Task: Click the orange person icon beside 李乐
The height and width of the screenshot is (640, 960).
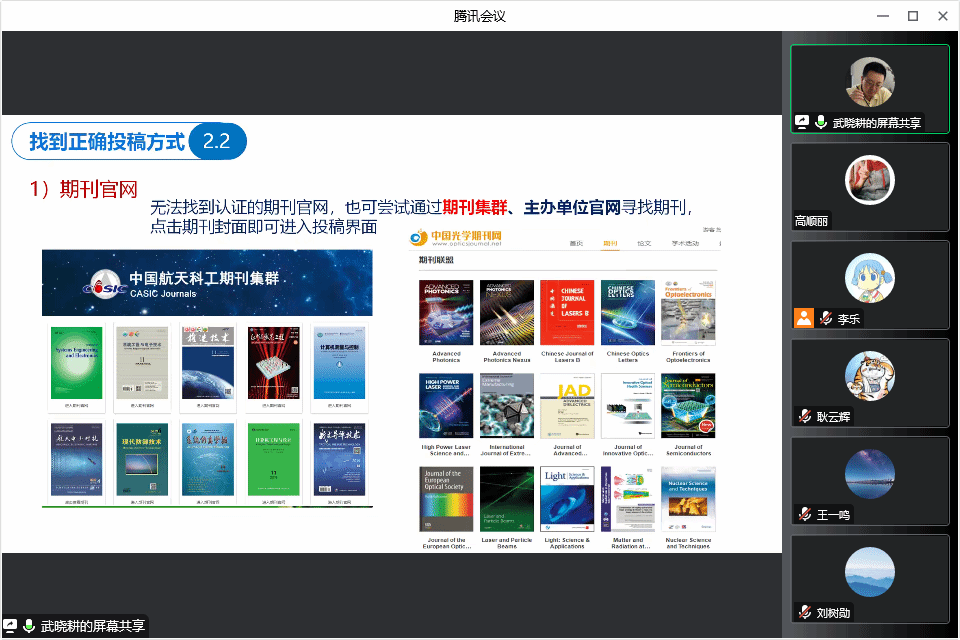Action: point(802,318)
